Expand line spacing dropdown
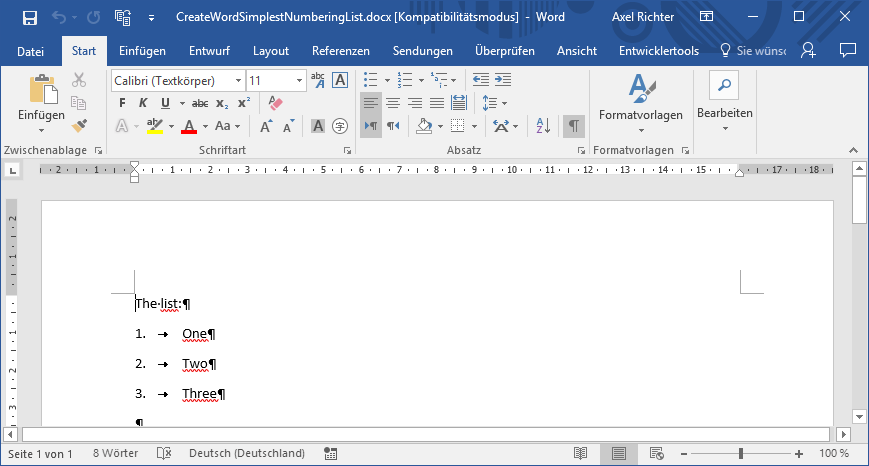Screen dimensions: 869x466 pos(504,103)
